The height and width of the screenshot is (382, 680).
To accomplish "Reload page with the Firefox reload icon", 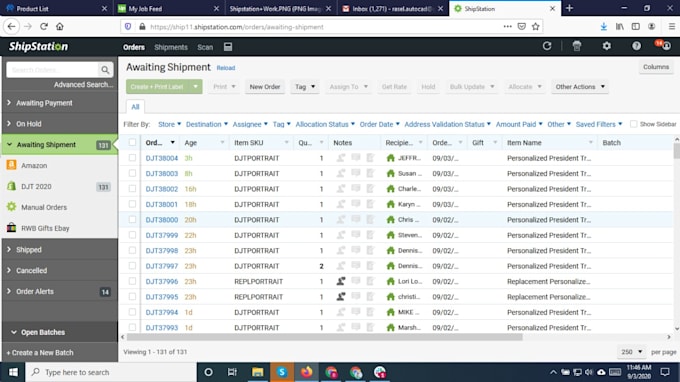I will pyautogui.click(x=44, y=26).
